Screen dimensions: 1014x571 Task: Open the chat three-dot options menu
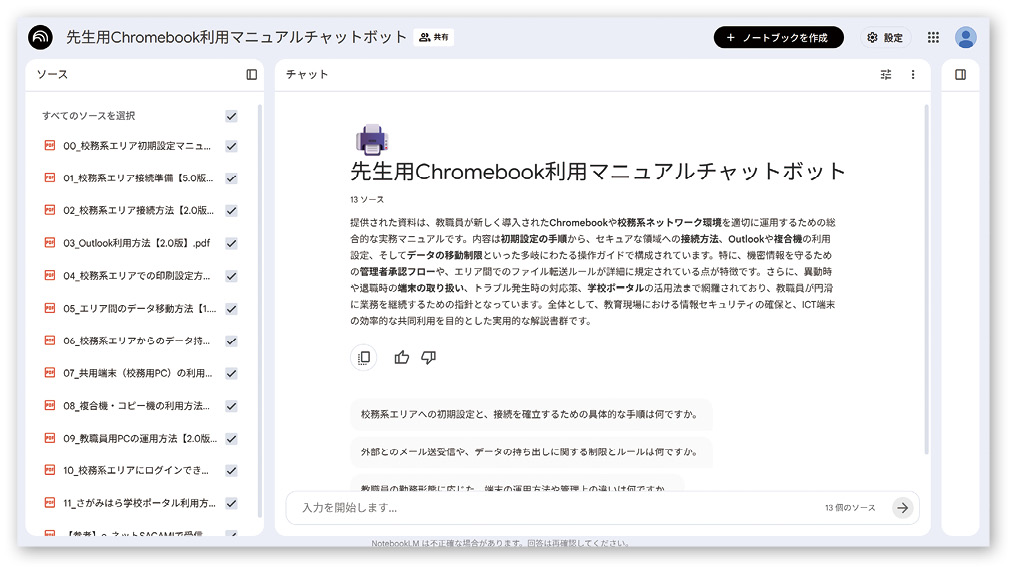[913, 75]
